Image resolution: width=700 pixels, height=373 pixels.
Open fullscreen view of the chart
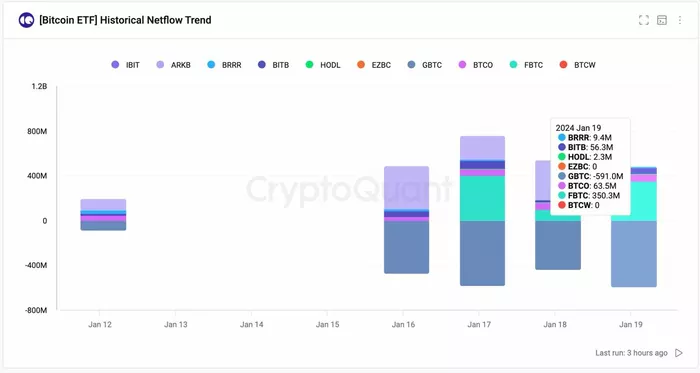click(x=643, y=20)
